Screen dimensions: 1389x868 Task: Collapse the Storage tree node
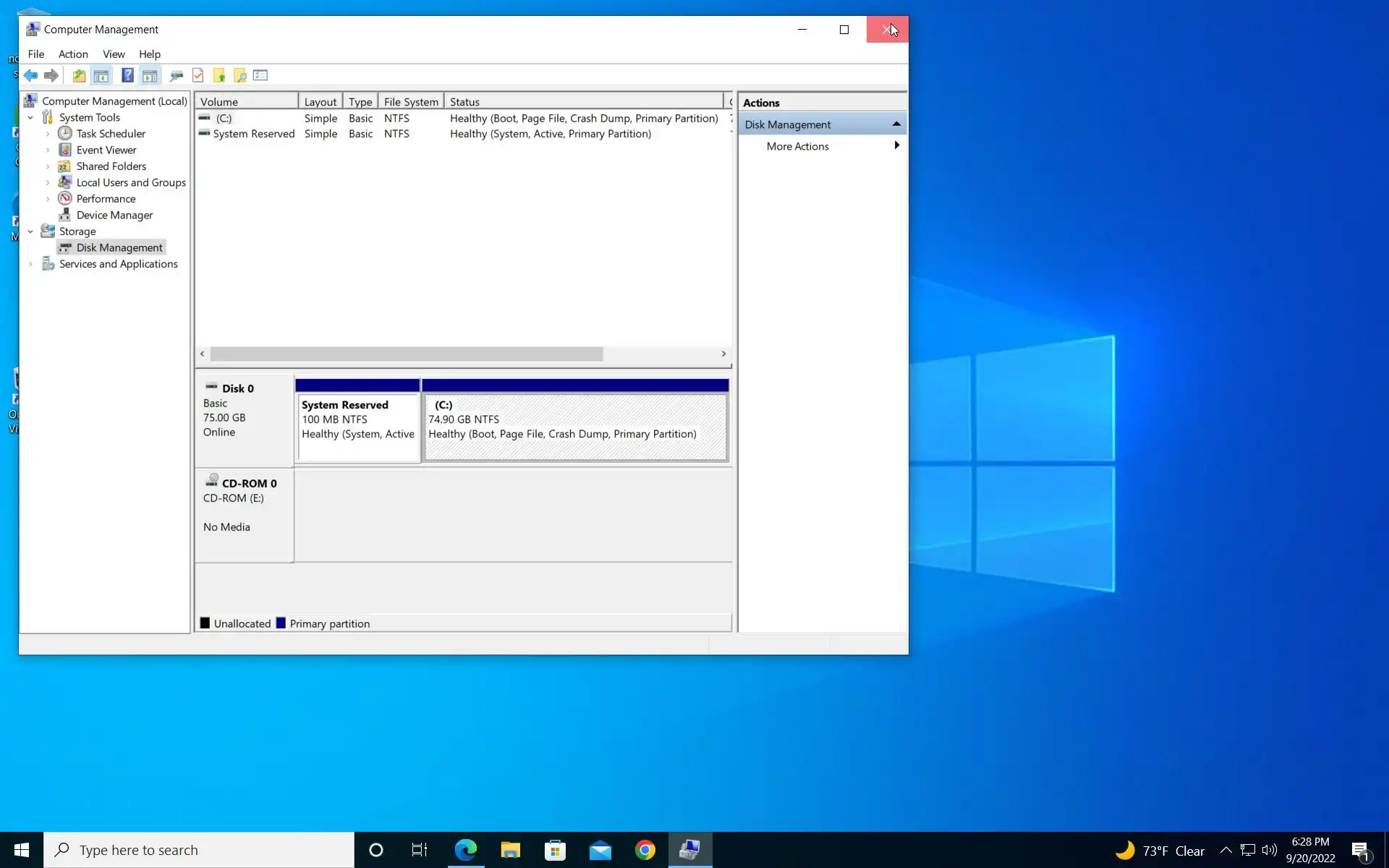30,231
